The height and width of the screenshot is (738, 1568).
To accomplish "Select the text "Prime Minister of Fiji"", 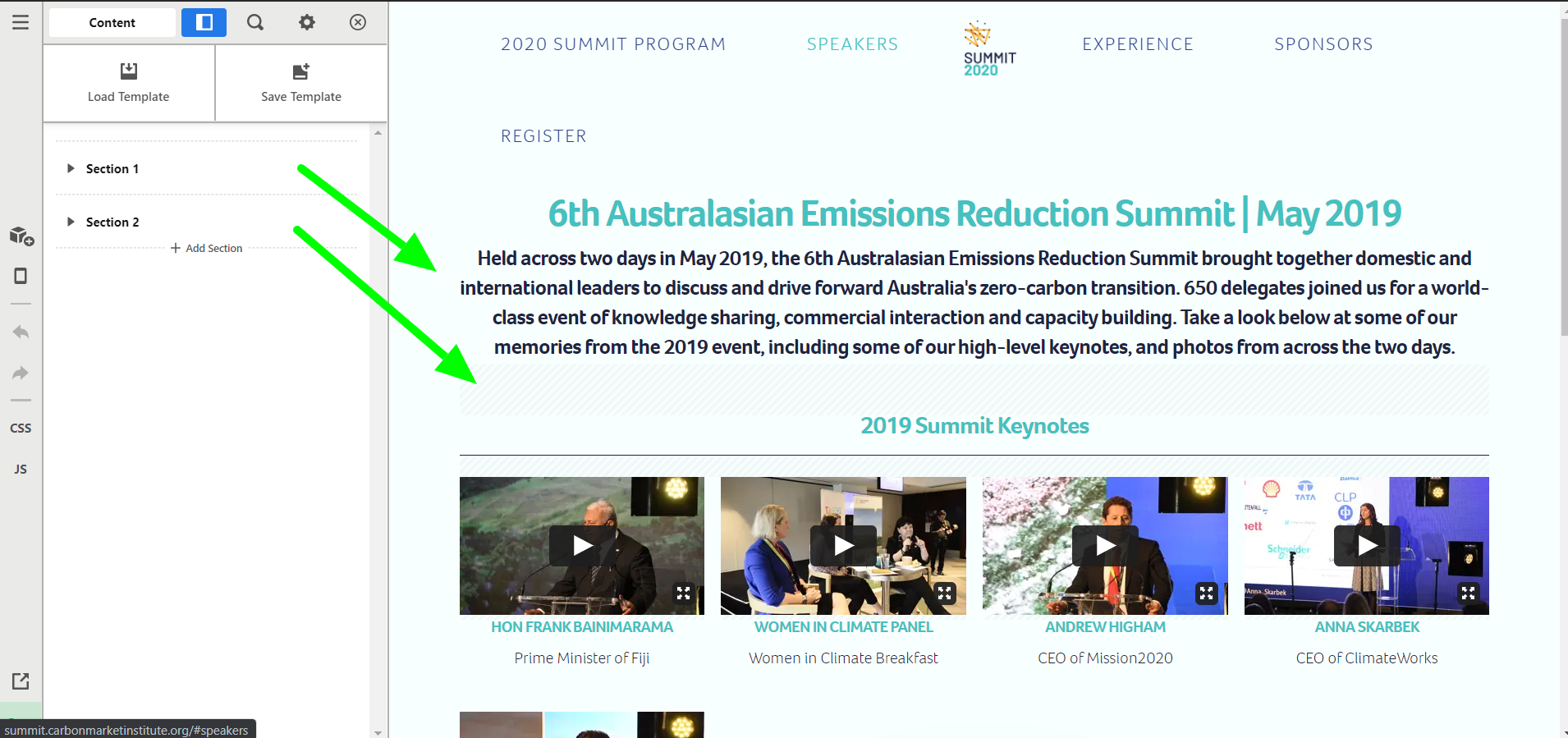I will point(582,658).
